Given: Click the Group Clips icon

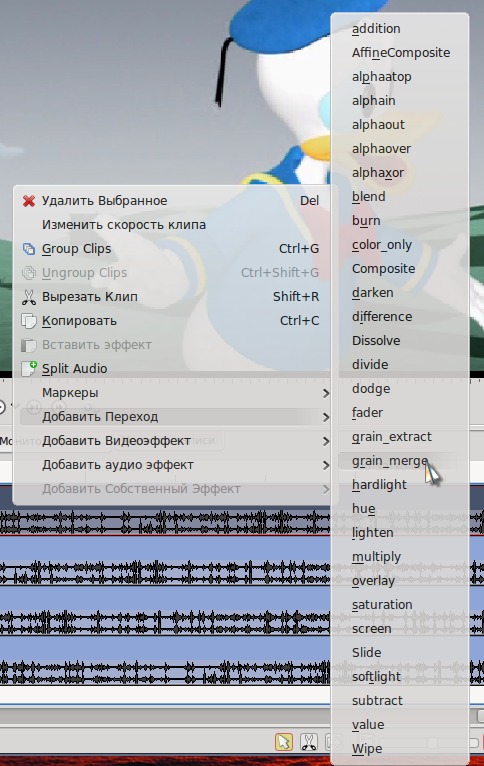Looking at the screenshot, I should (29, 249).
